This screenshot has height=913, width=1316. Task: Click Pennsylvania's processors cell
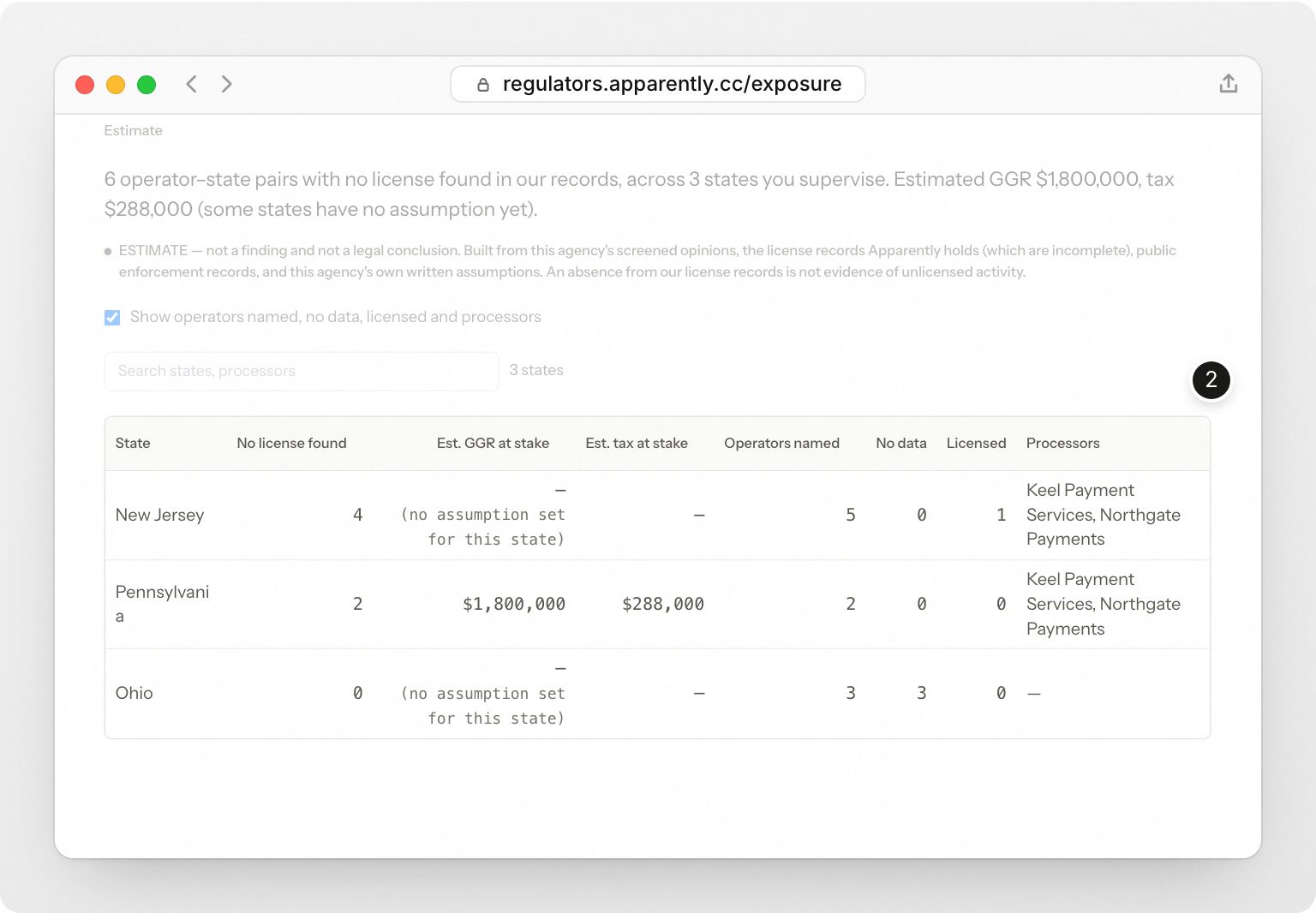(1104, 604)
